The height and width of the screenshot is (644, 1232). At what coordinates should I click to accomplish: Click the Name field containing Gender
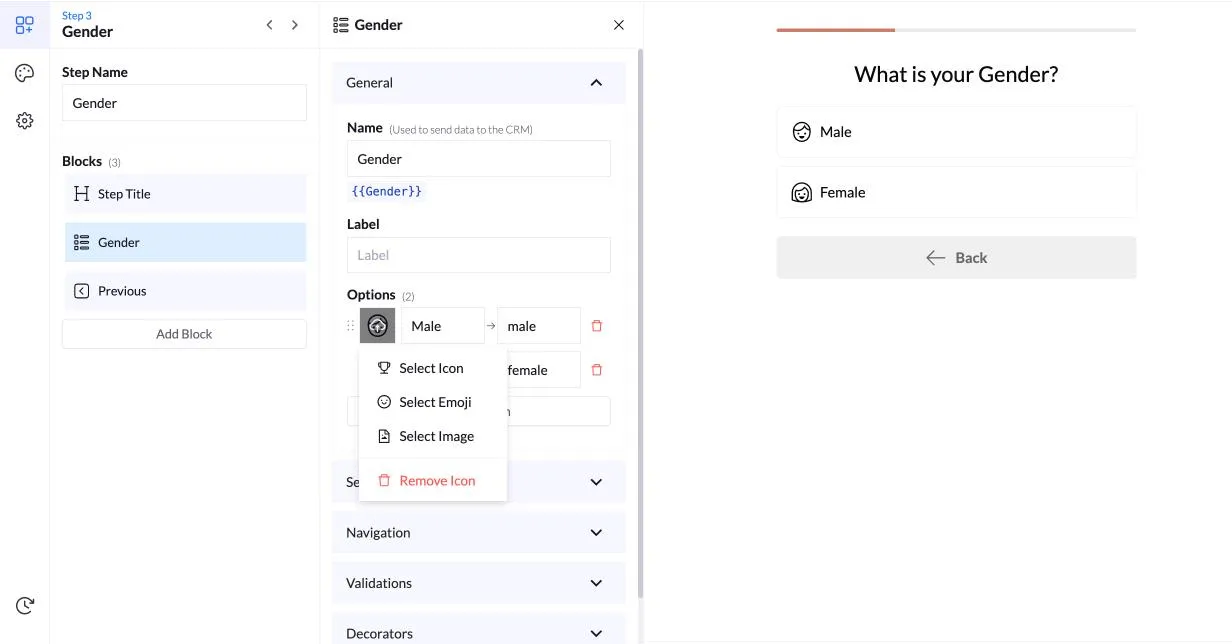(478, 159)
